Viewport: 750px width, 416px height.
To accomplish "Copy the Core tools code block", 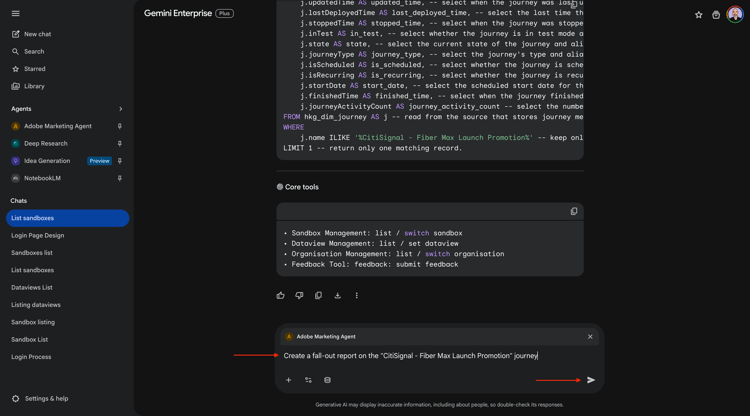I will coord(574,211).
